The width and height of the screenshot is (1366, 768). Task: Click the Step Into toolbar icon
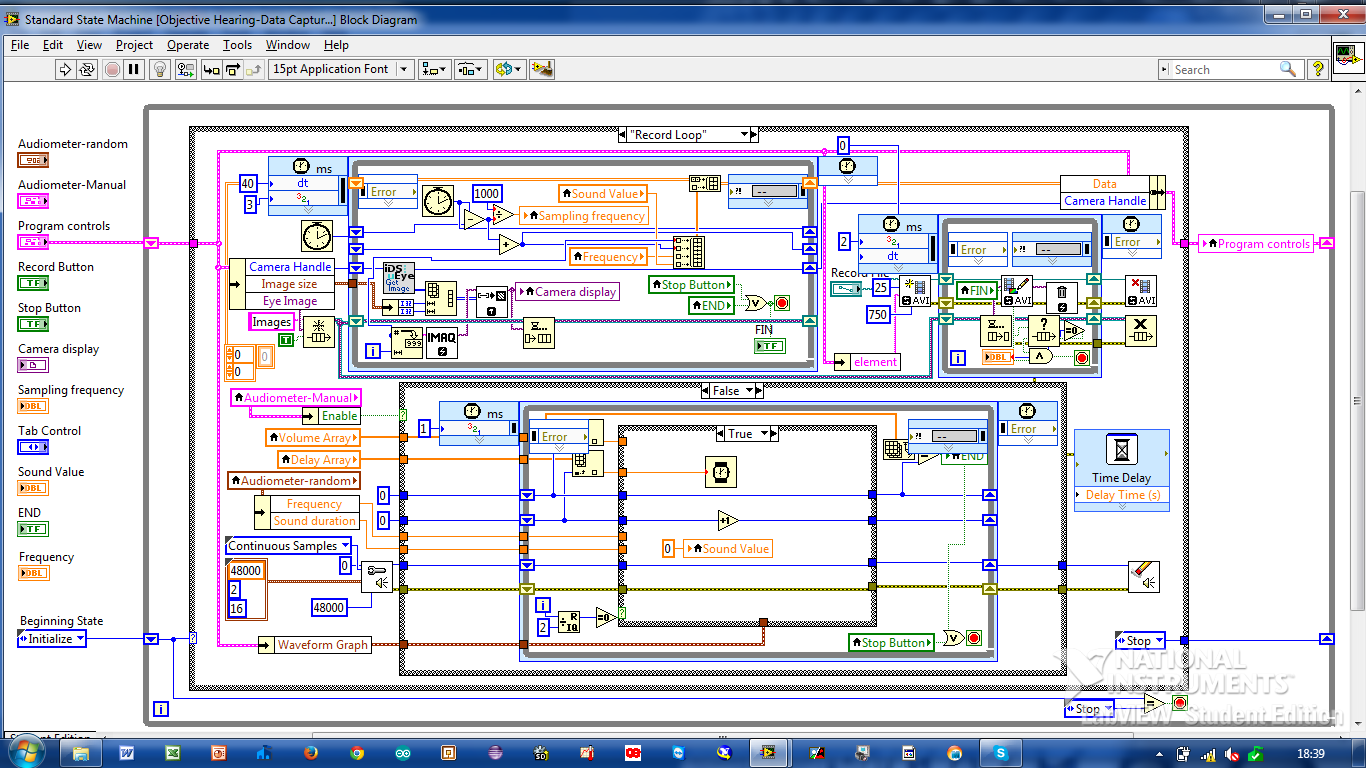211,69
